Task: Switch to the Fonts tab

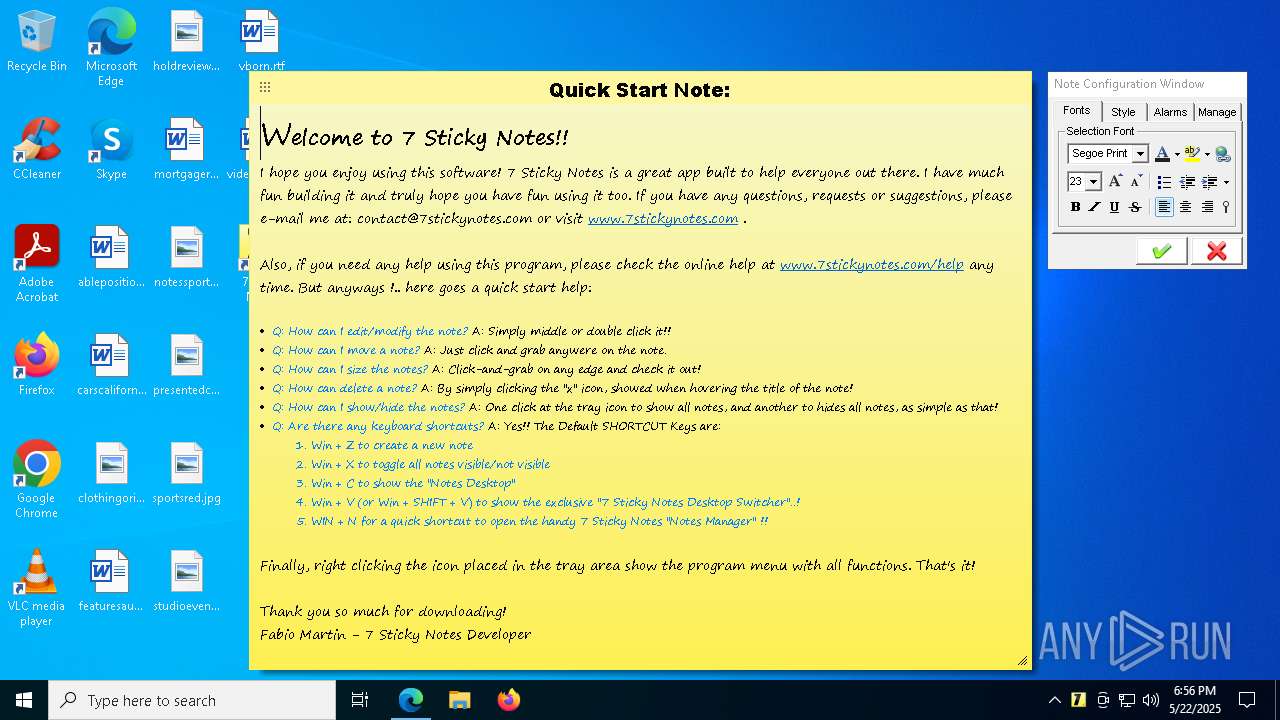Action: pyautogui.click(x=1076, y=111)
